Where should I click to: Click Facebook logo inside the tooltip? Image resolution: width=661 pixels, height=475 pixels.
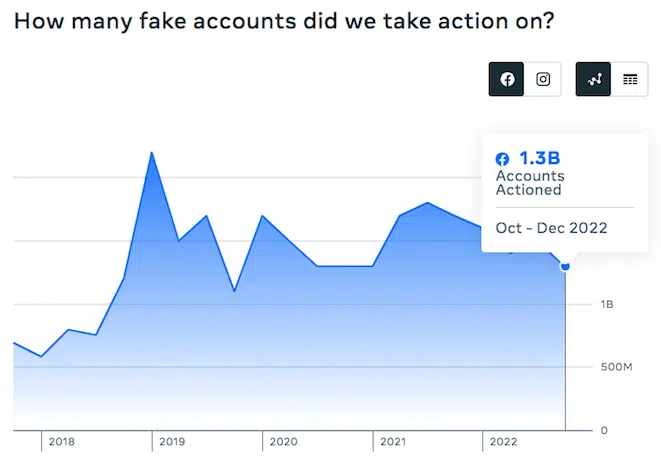pos(503,159)
